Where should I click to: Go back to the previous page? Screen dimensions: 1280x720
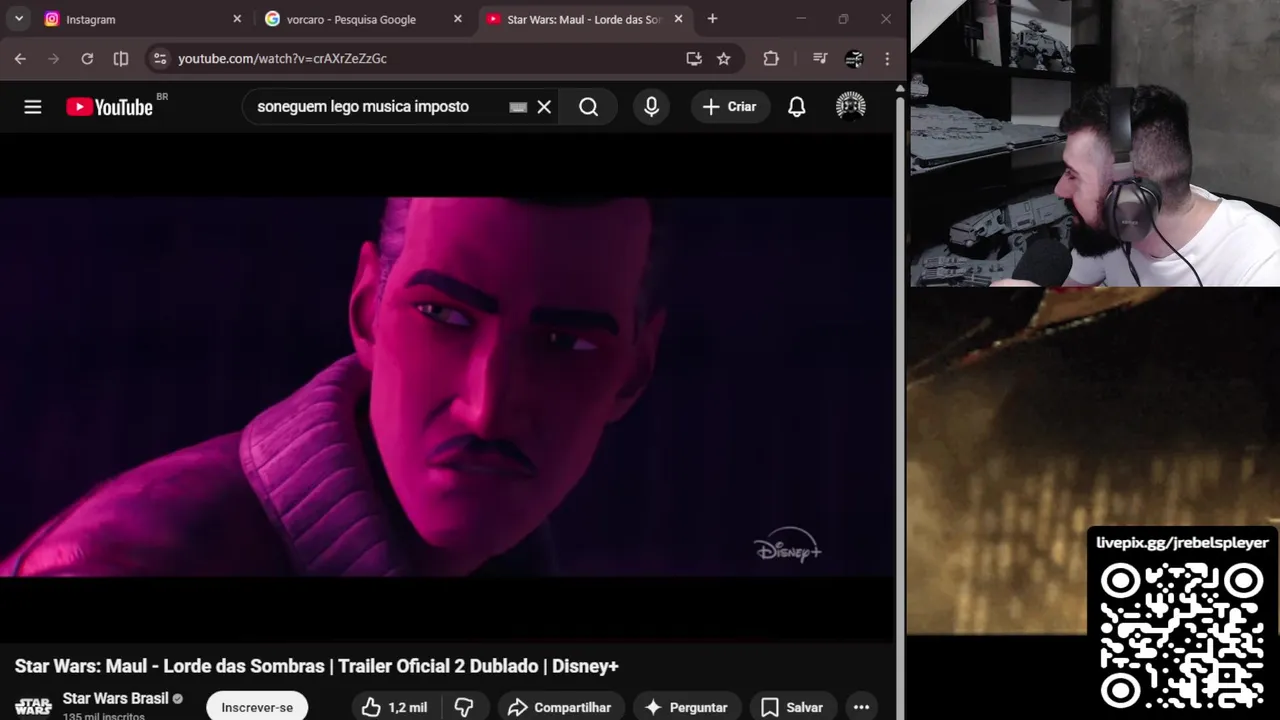pyautogui.click(x=20, y=59)
